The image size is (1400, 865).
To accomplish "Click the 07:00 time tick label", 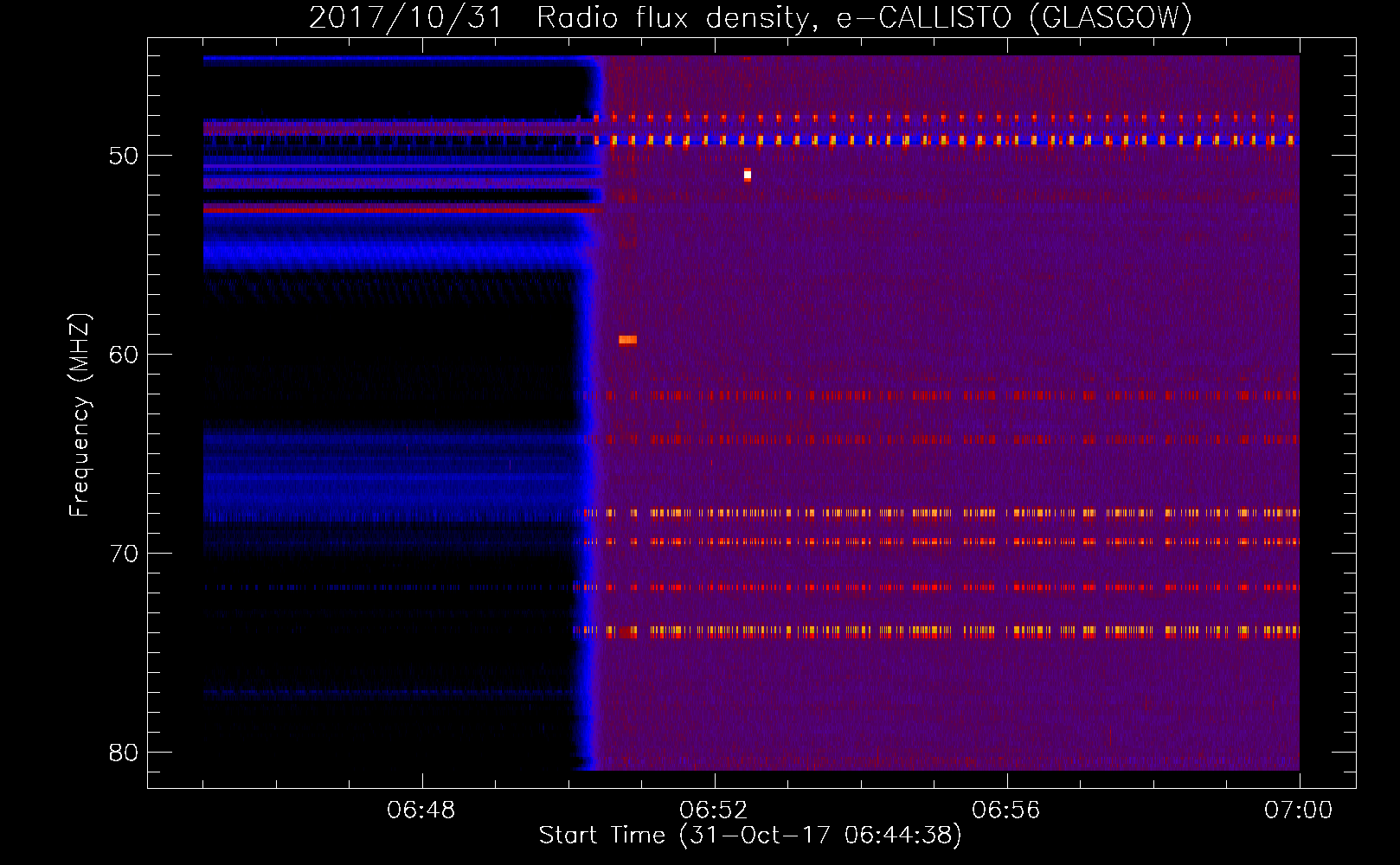I will click(1299, 811).
